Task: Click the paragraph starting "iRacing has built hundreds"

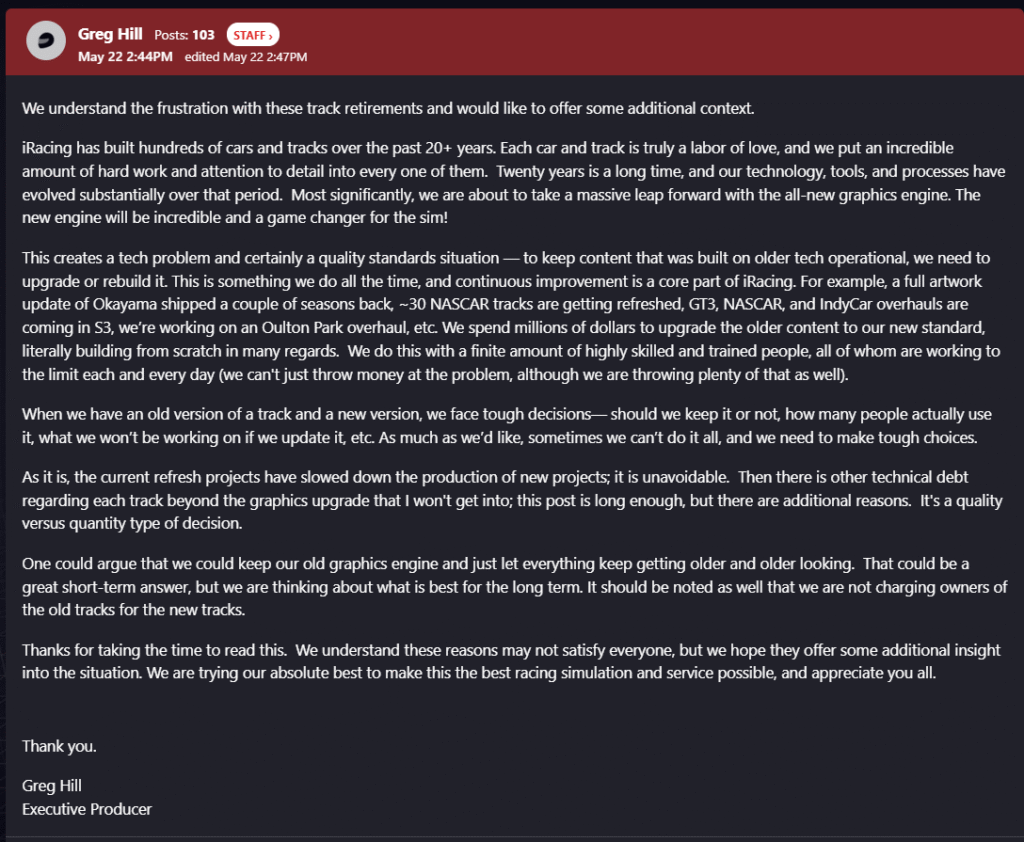Action: [513, 183]
